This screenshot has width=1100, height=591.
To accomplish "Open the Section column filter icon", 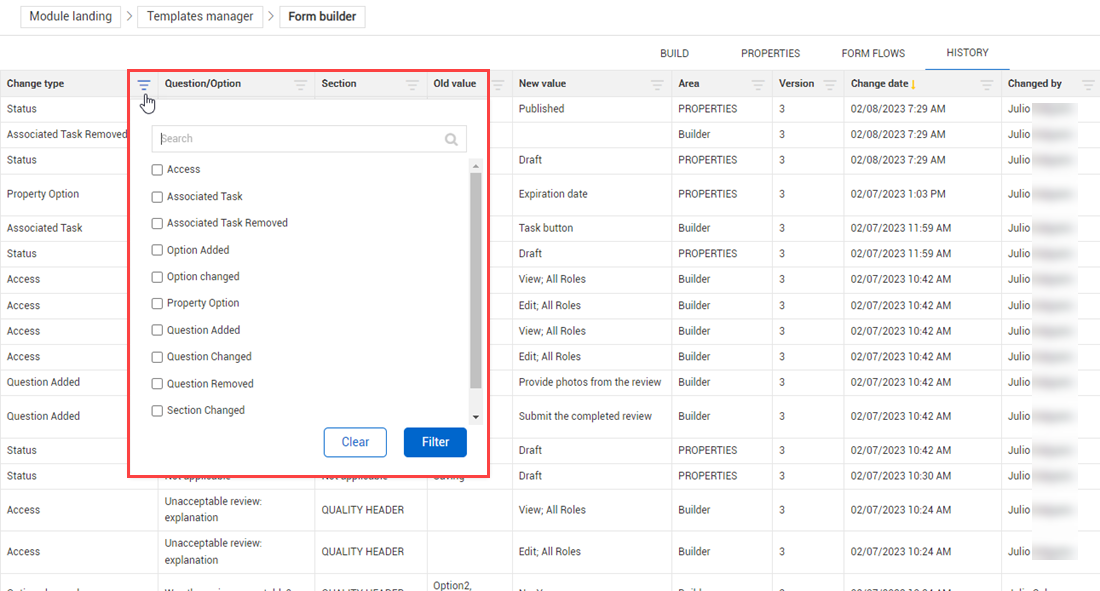I will coord(412,85).
